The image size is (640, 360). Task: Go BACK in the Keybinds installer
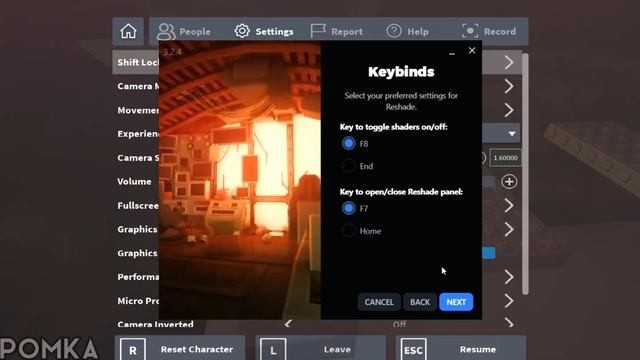(420, 302)
